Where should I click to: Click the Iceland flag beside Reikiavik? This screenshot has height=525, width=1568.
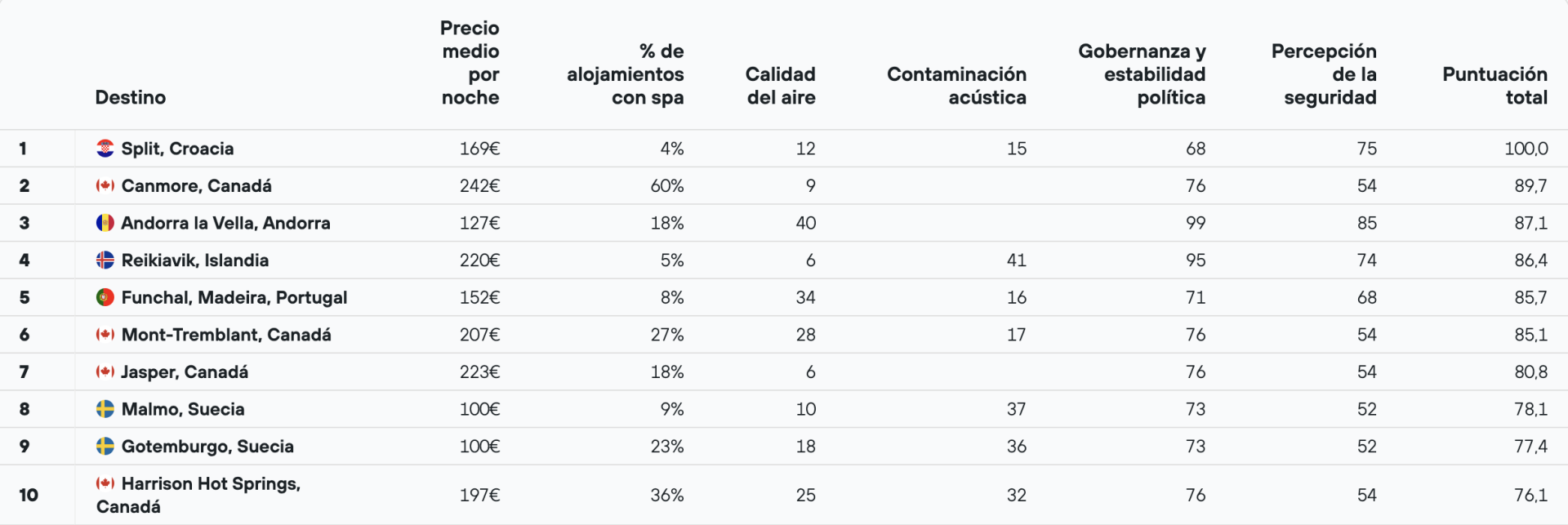click(x=105, y=260)
